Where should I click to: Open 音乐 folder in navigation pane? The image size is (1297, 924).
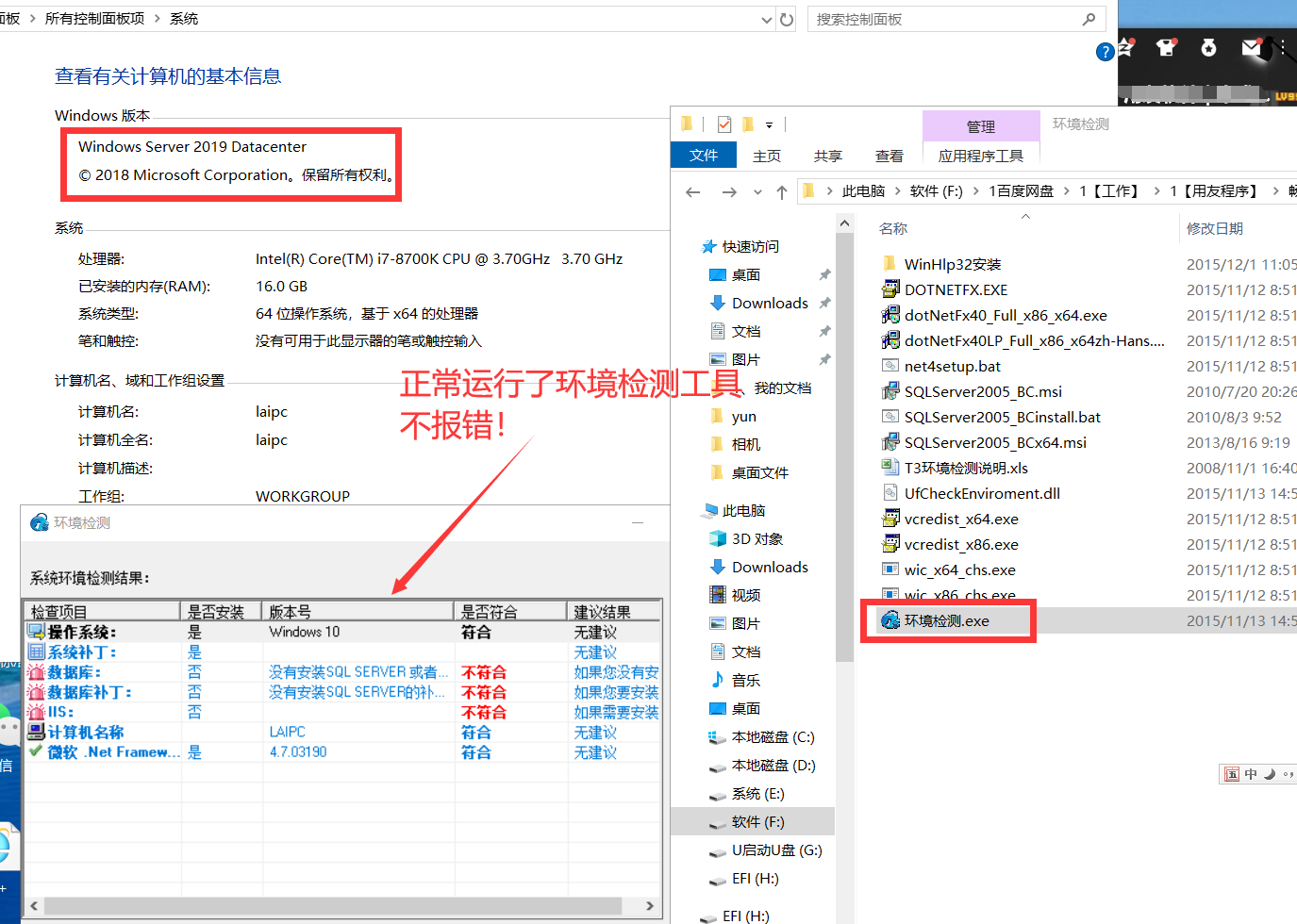(x=746, y=680)
